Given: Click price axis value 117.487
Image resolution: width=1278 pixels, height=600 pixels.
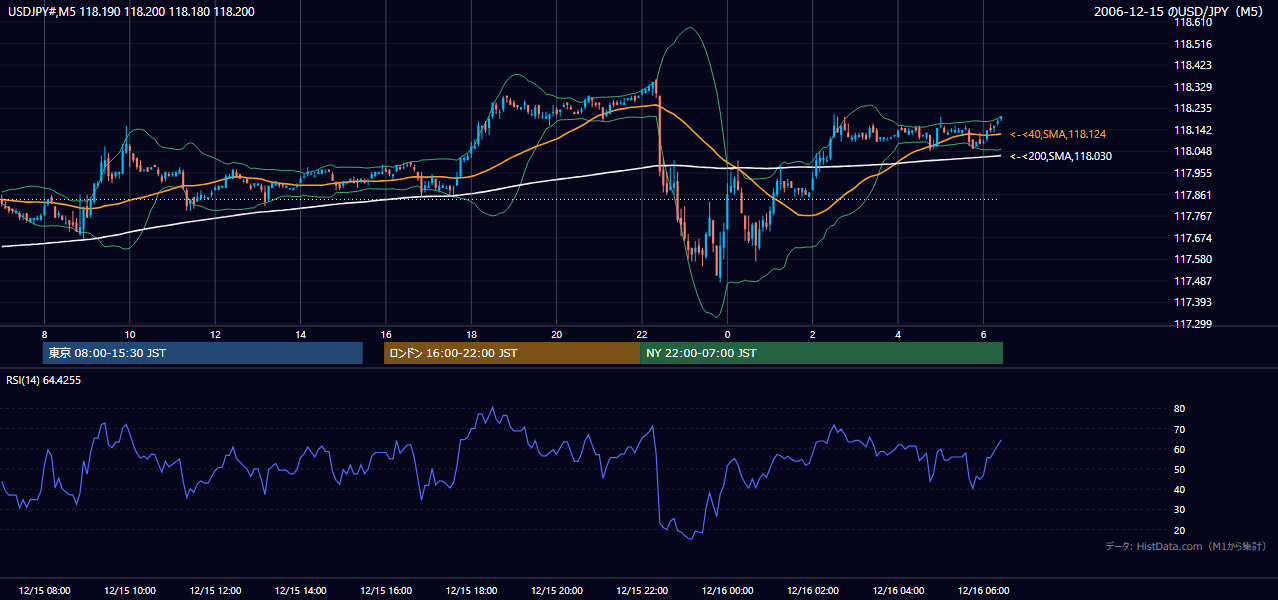Looking at the screenshot, I should tap(1192, 281).
